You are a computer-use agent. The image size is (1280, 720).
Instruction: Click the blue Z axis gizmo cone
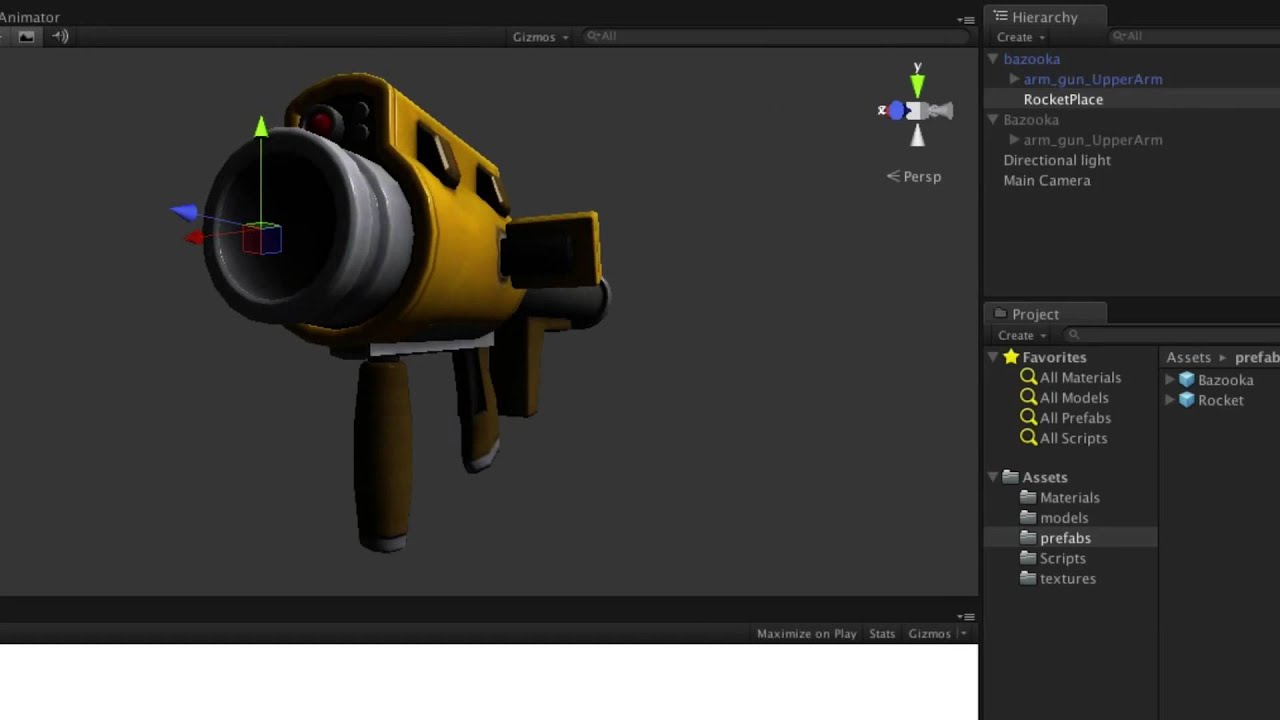tap(894, 110)
